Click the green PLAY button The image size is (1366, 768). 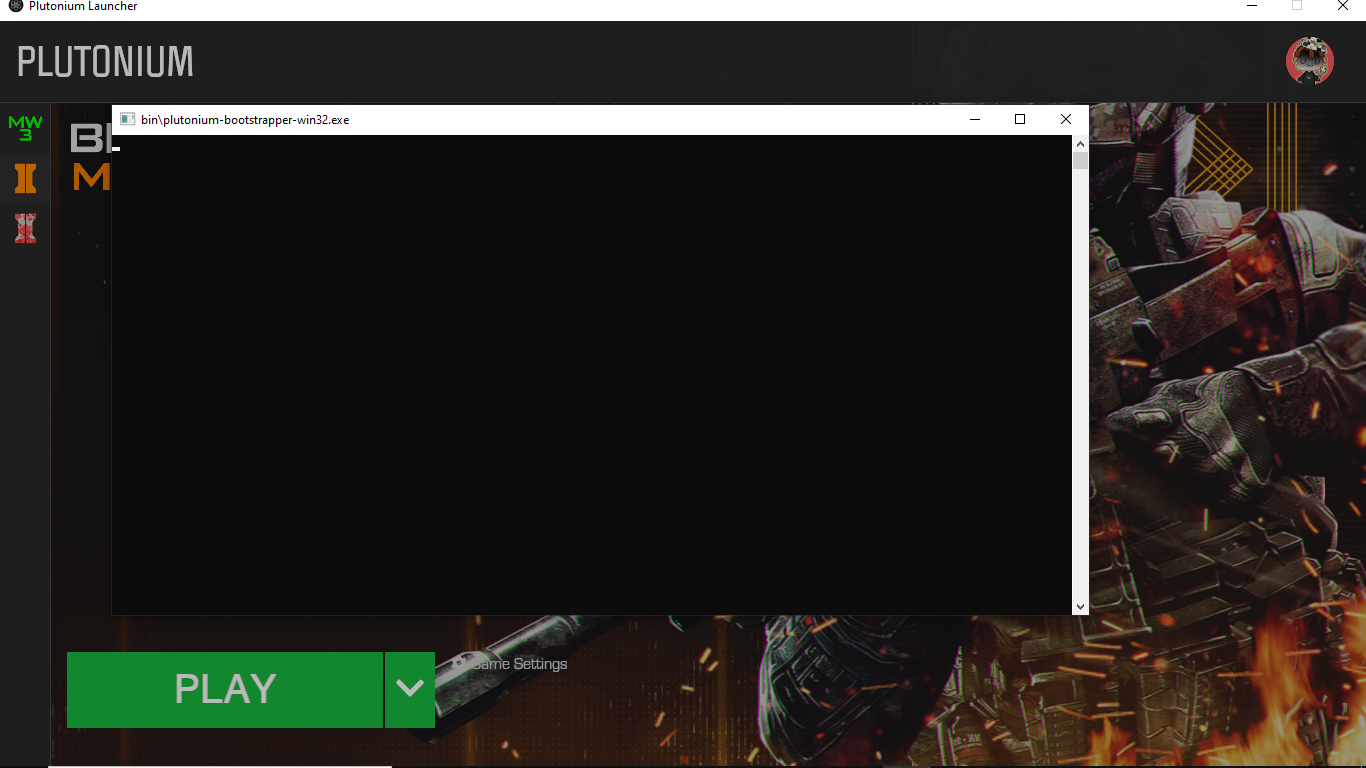[x=225, y=689]
